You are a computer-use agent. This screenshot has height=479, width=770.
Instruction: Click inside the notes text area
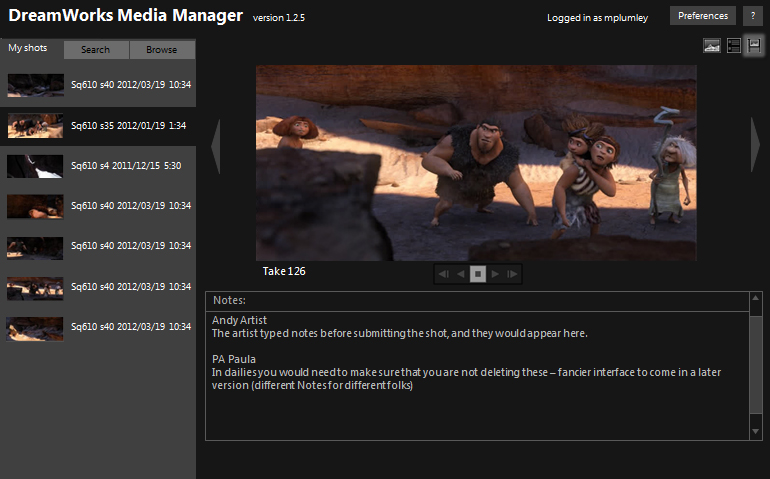click(x=477, y=376)
